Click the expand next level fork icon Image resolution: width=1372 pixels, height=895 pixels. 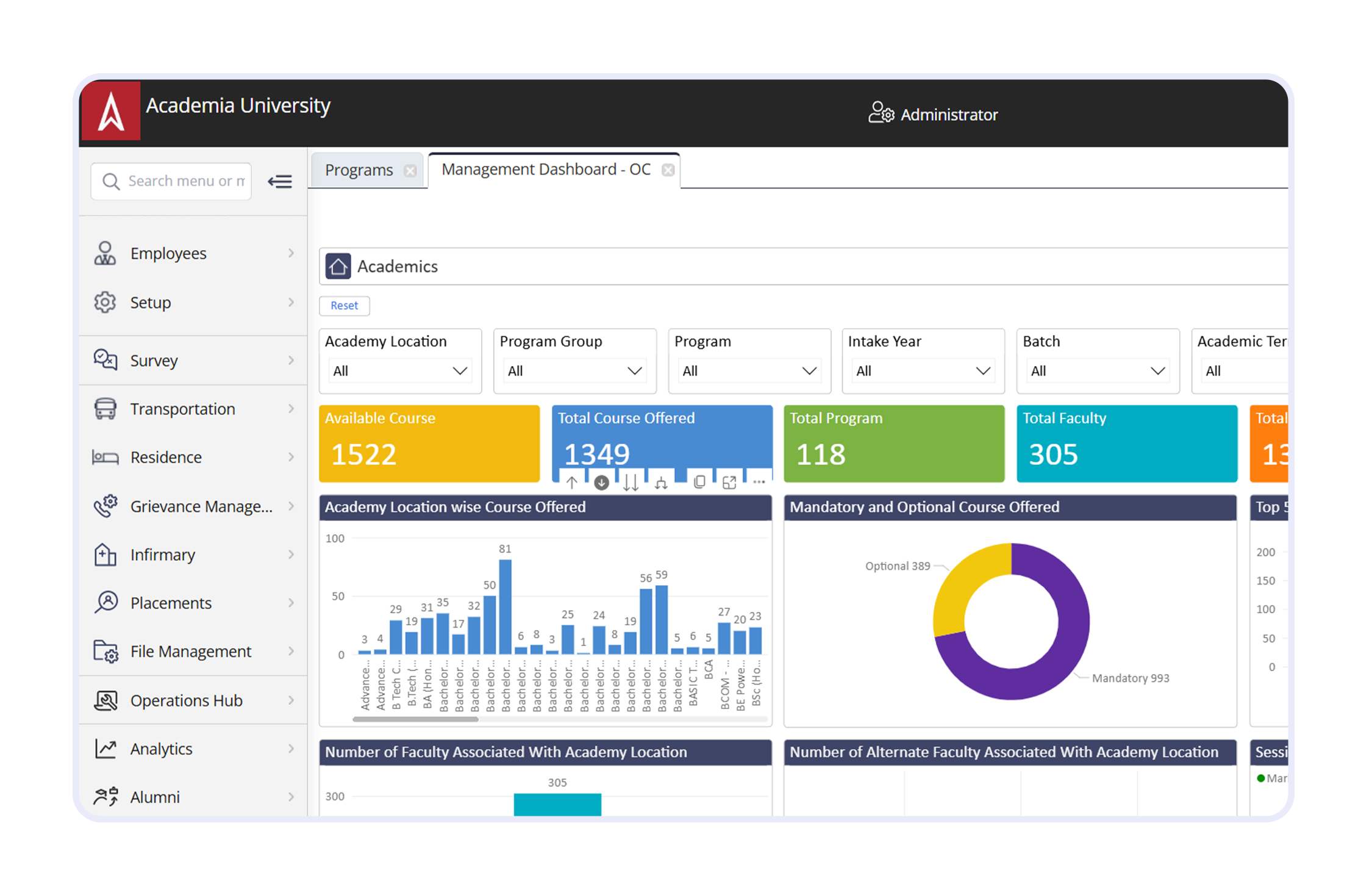661,484
